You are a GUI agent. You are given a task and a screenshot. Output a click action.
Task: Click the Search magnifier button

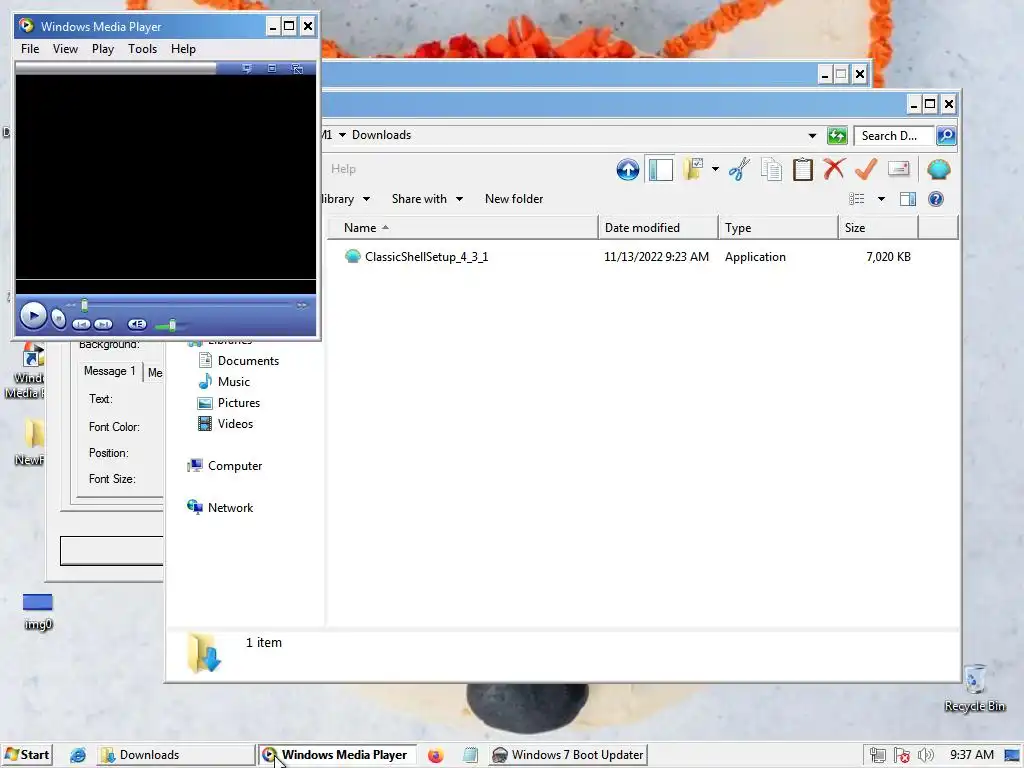(946, 136)
